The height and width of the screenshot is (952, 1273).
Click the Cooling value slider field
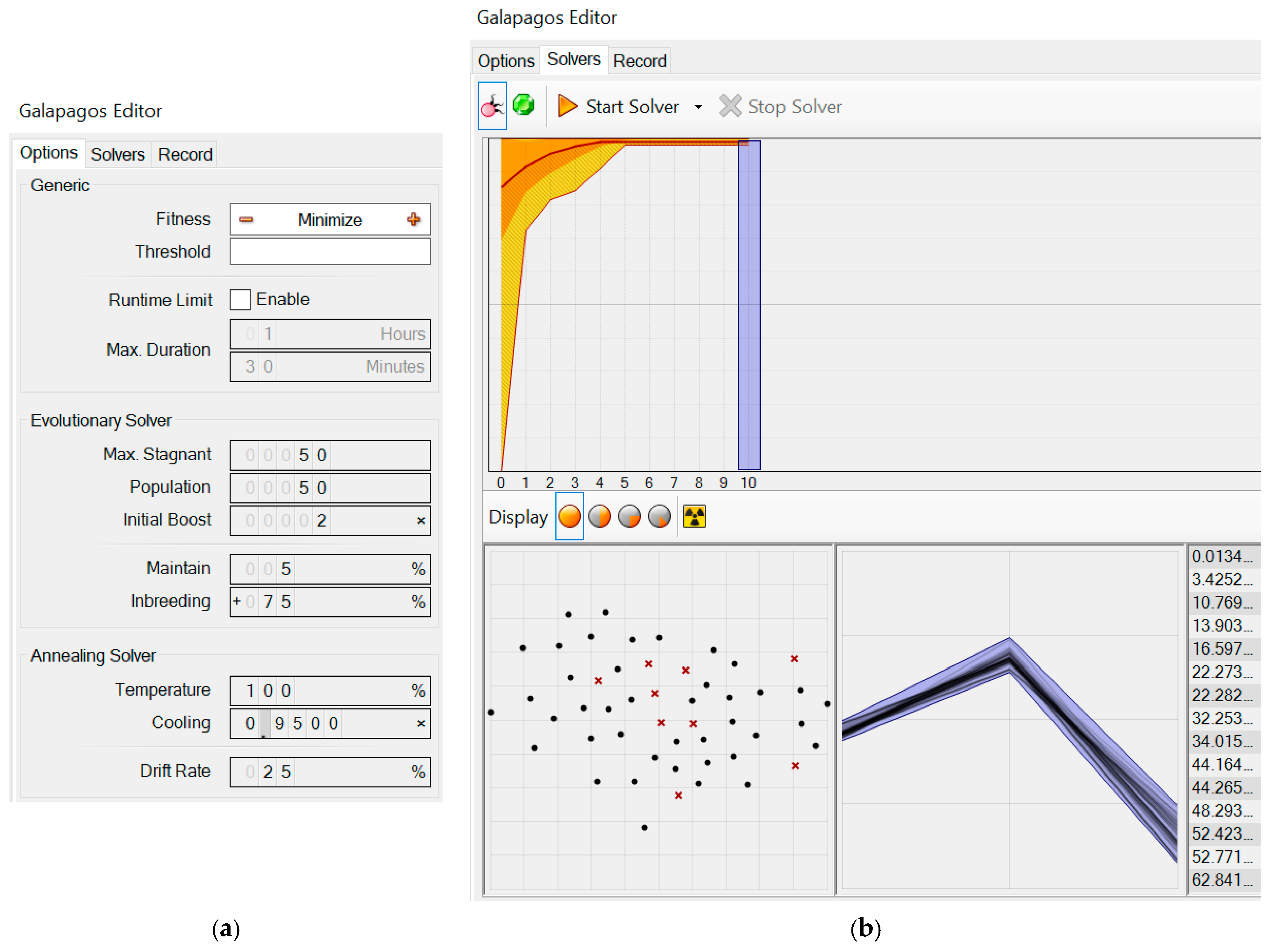[x=330, y=723]
